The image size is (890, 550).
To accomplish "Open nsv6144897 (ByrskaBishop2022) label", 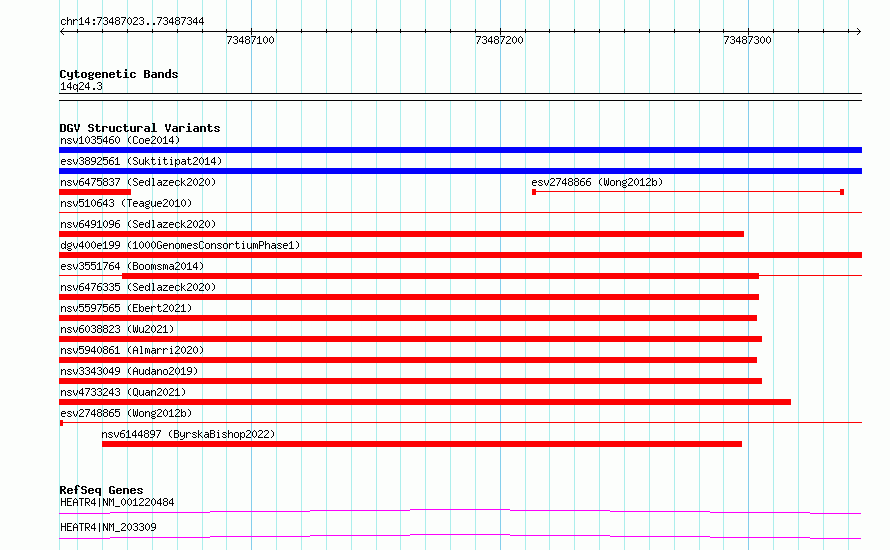I will 188,434.
